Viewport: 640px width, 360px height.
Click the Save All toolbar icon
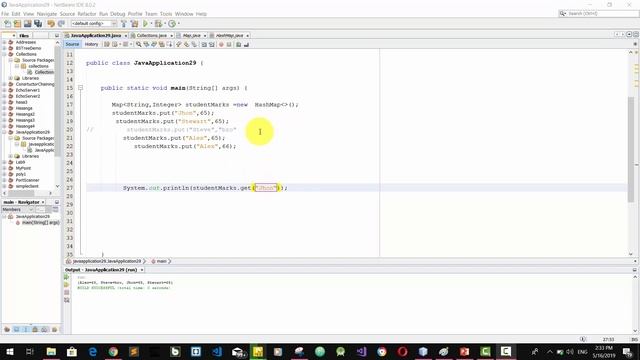pos(38,24)
